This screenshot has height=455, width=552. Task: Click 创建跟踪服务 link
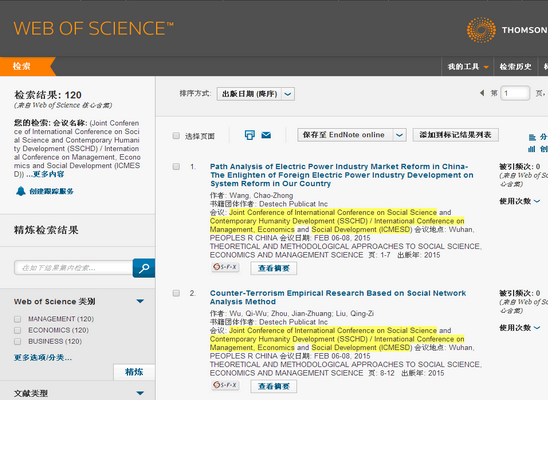click(x=51, y=191)
